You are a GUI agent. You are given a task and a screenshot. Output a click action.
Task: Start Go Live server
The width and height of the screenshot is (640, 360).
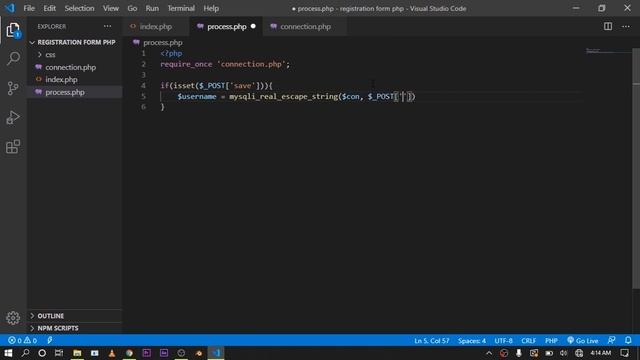(582, 340)
